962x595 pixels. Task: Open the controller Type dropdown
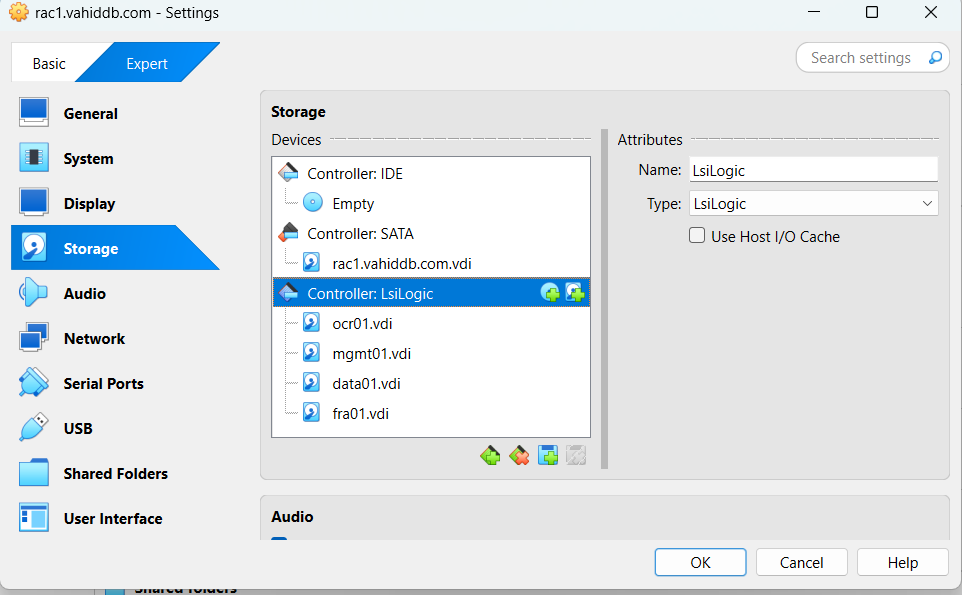tap(812, 204)
